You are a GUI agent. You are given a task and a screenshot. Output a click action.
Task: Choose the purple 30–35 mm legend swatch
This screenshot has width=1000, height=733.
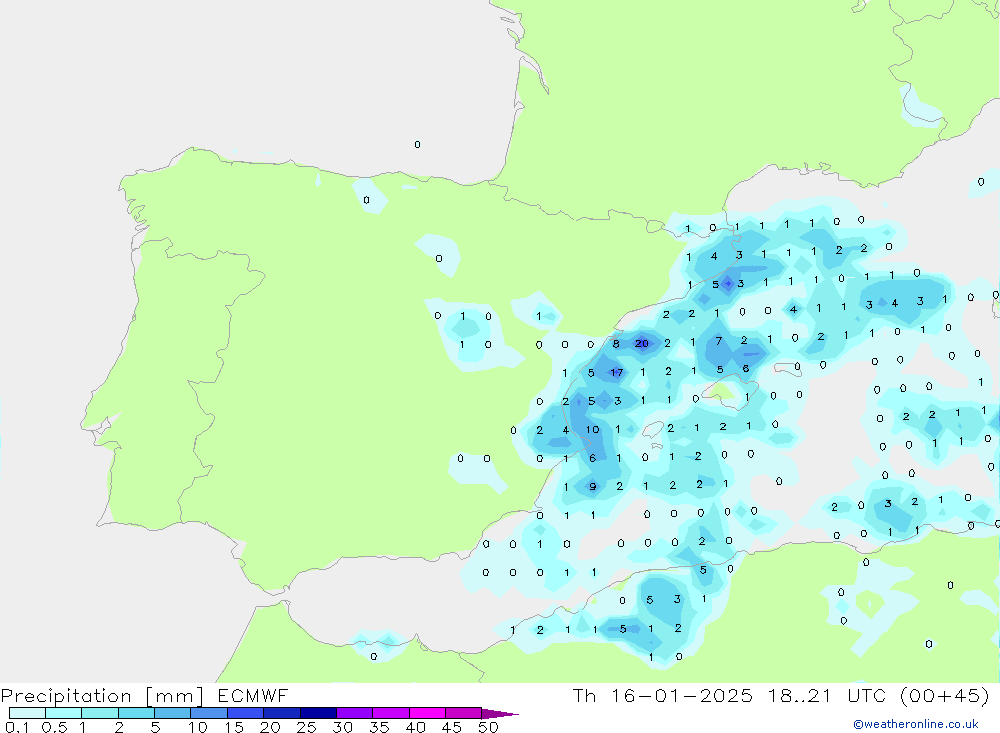pyautogui.click(x=354, y=713)
